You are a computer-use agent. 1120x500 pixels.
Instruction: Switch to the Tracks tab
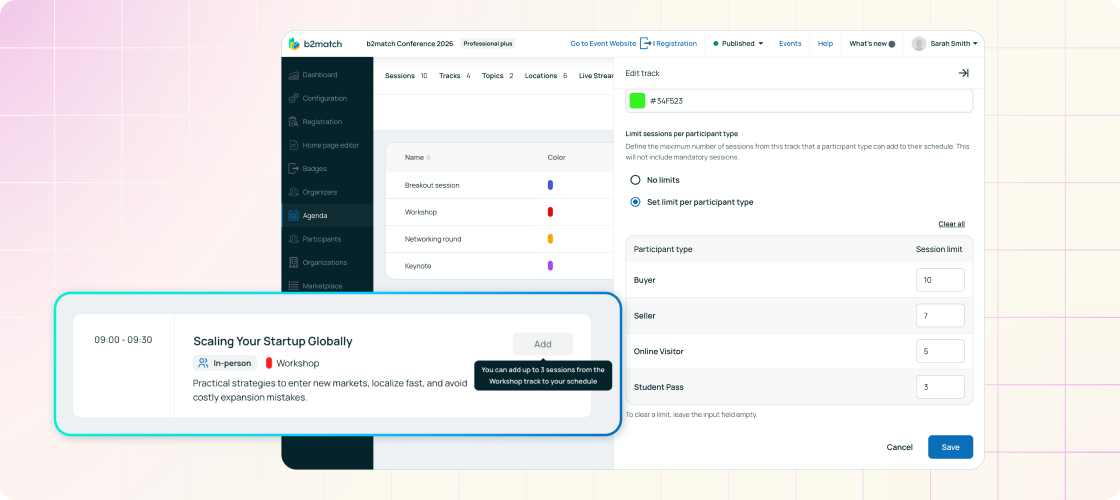454,76
